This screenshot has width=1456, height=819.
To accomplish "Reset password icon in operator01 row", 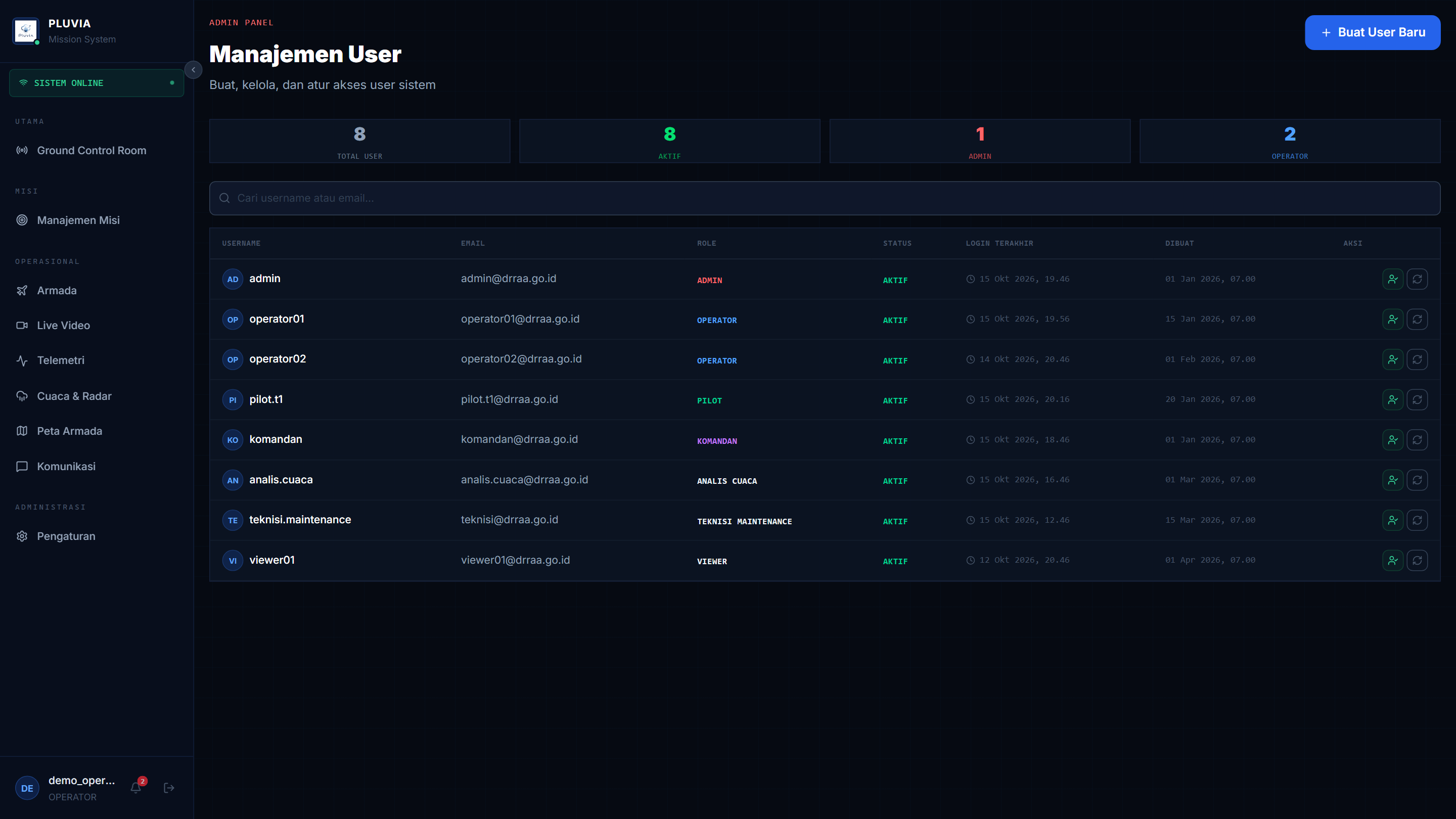I will pyautogui.click(x=1417, y=319).
